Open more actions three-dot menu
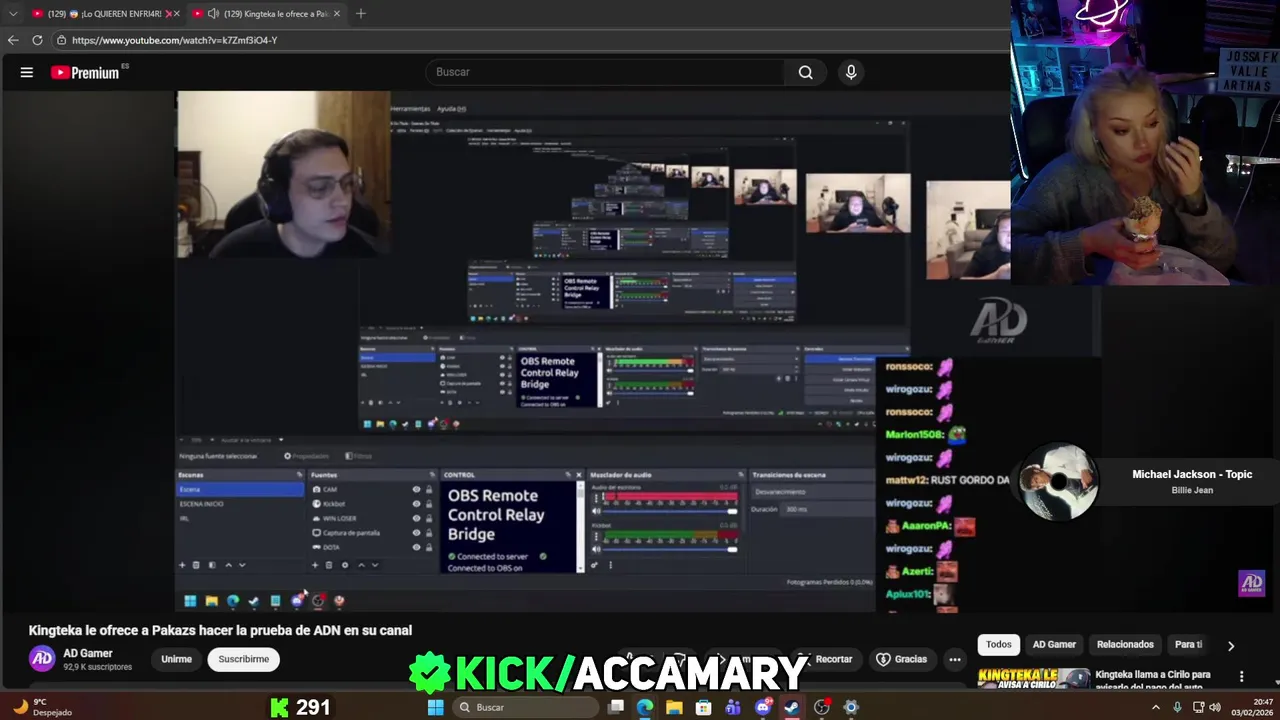Image resolution: width=1280 pixels, height=720 pixels. click(x=955, y=659)
